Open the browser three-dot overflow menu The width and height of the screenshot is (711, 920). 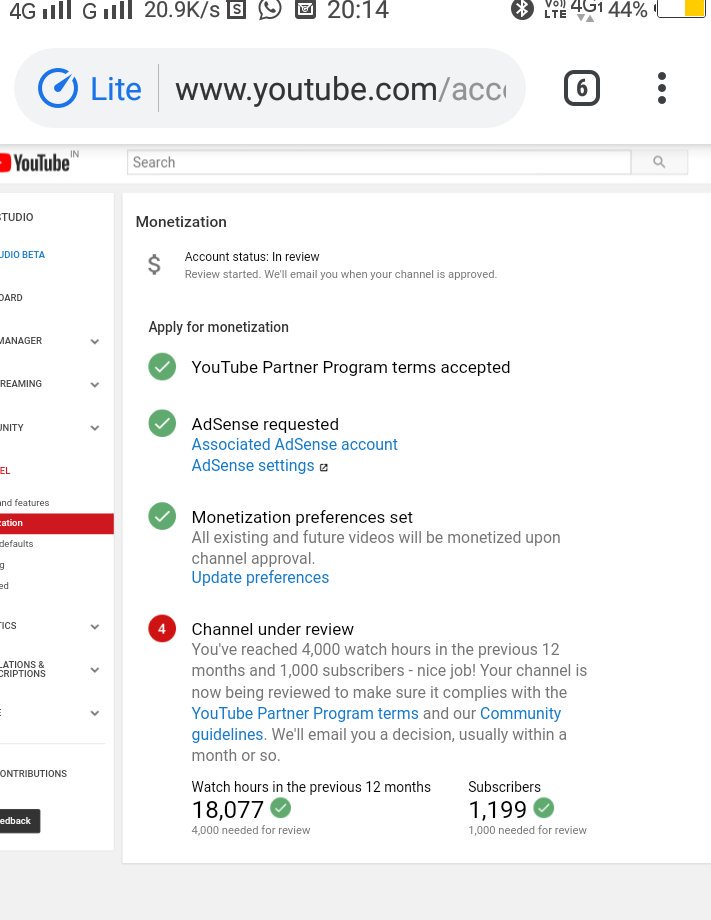(662, 88)
